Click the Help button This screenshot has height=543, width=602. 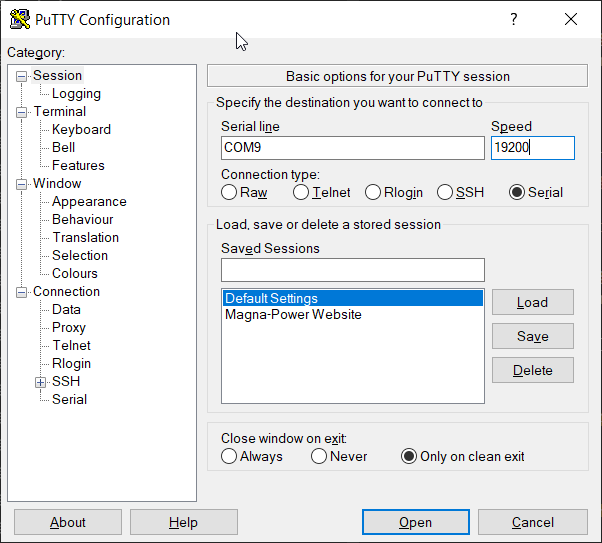(x=184, y=522)
